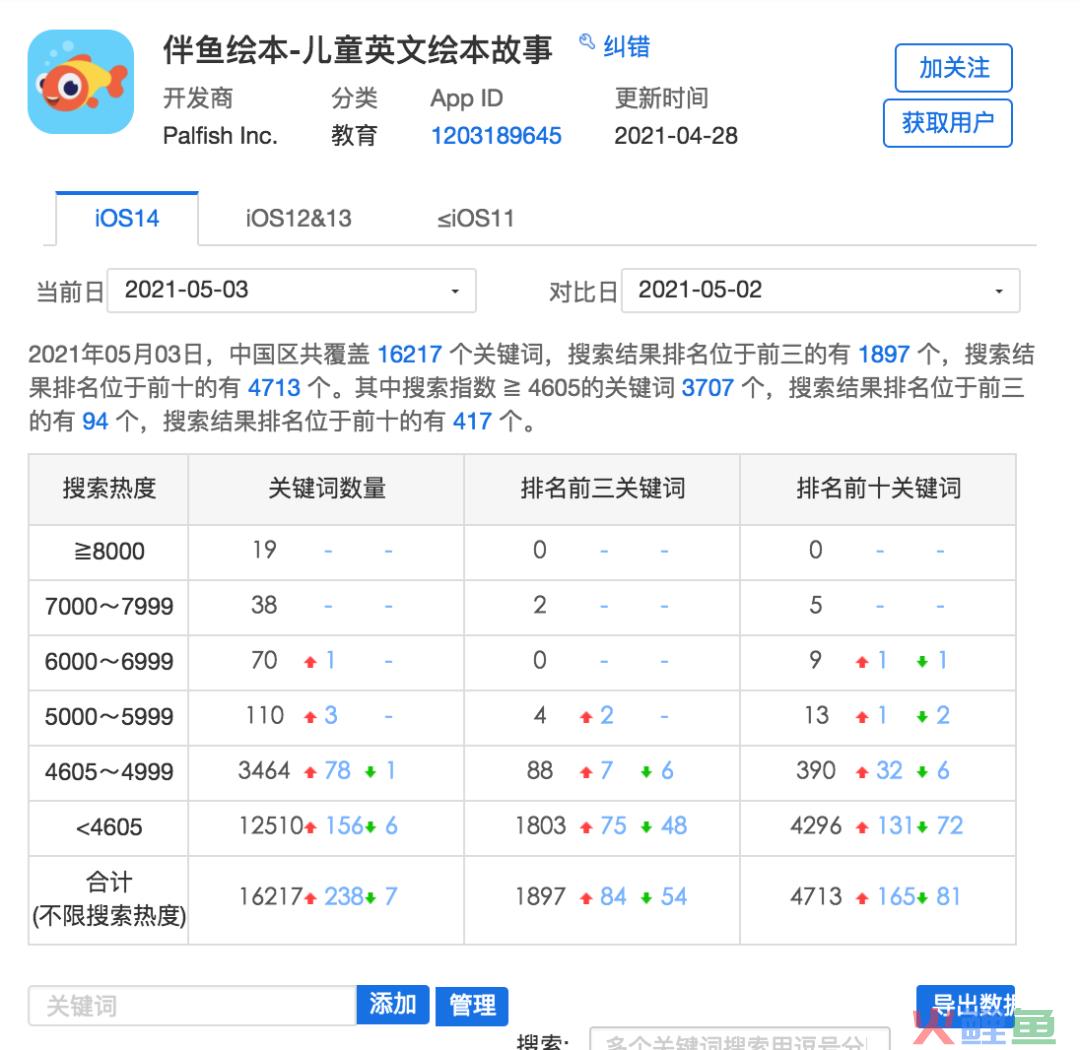Open App ID 1203189645 link
Viewport: 1080px width, 1050px height.
click(496, 136)
